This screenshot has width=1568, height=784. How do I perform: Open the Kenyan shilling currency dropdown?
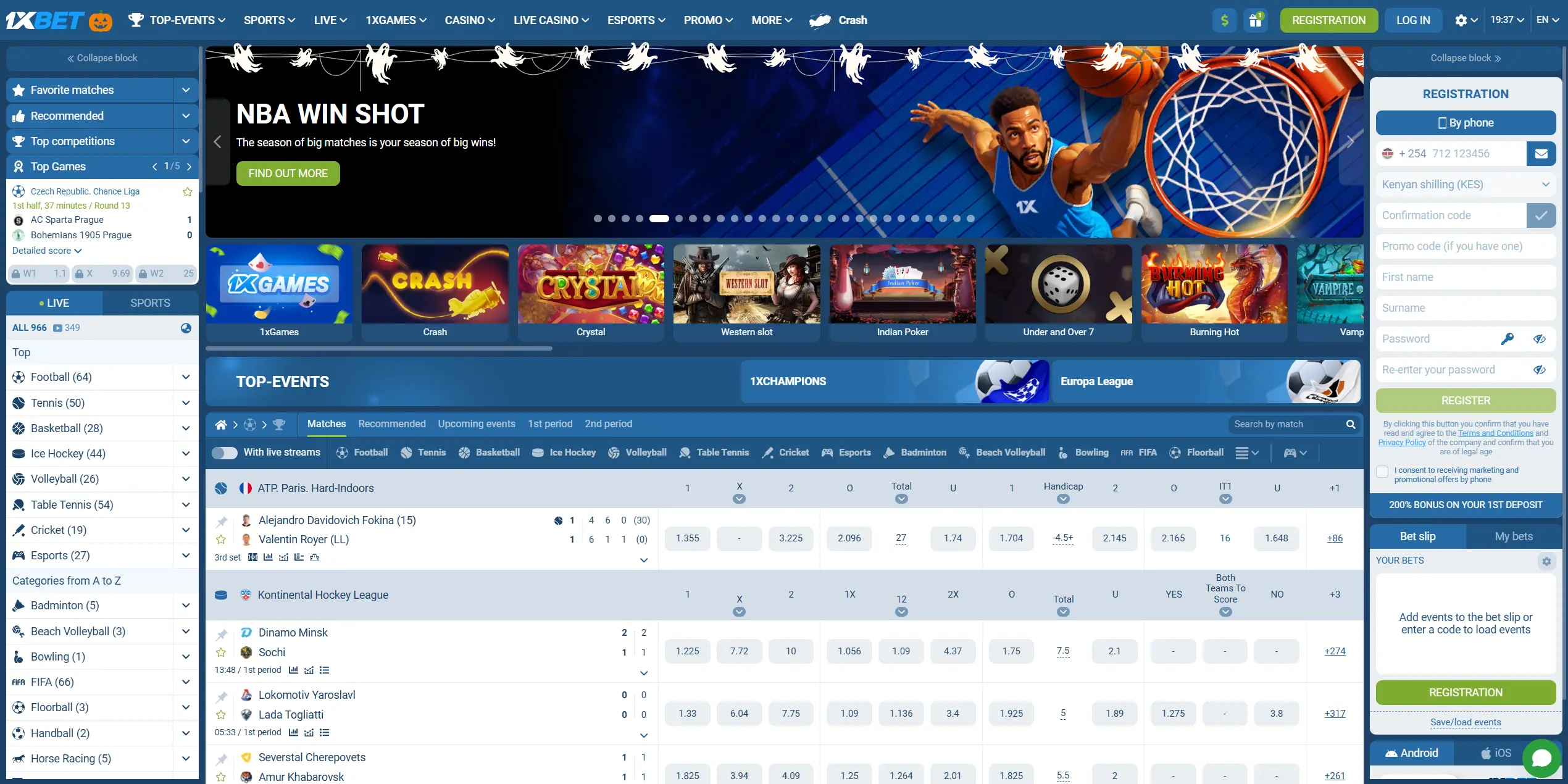[x=1466, y=184]
